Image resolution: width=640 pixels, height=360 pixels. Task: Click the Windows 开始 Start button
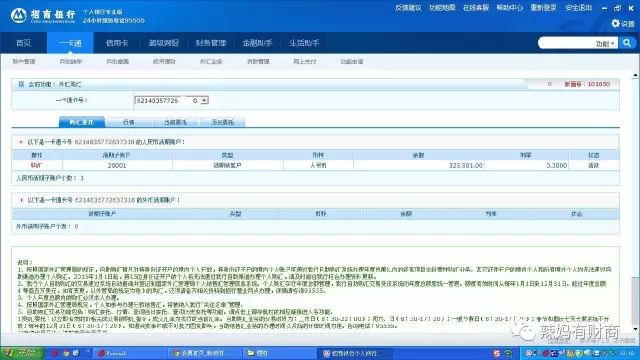[x=21, y=353]
